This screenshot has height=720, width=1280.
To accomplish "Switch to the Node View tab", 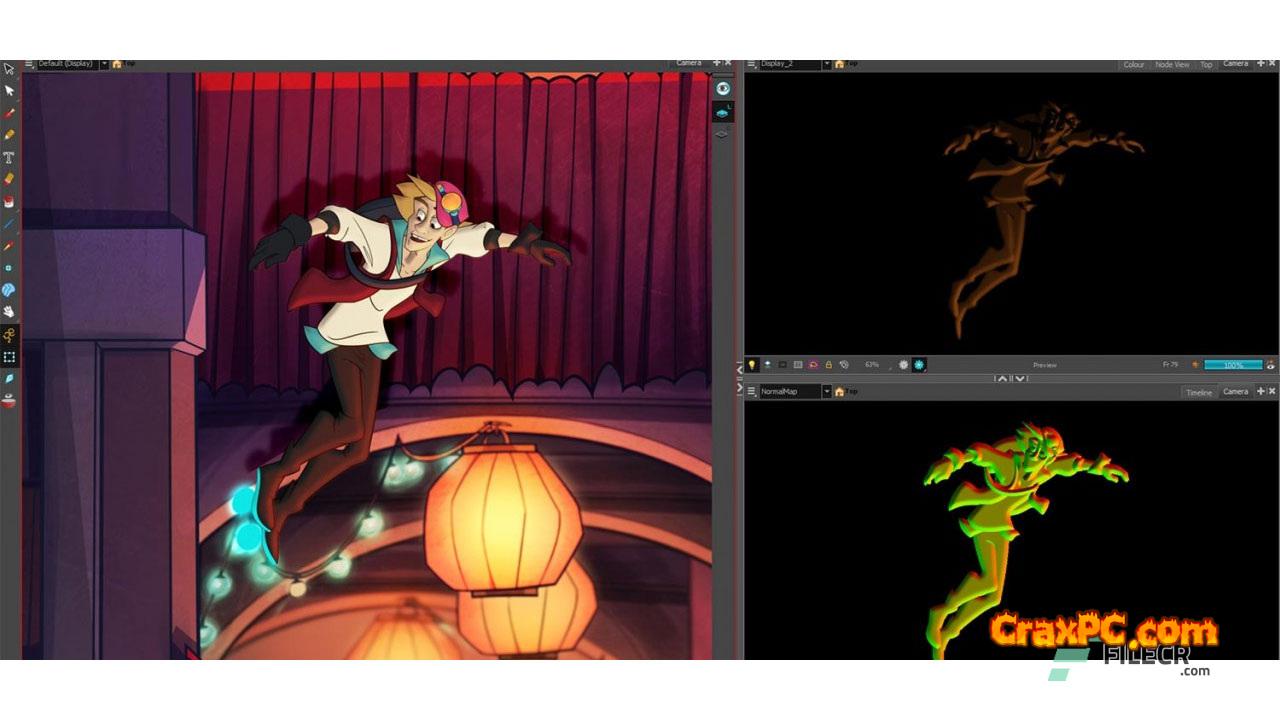I will click(x=1172, y=64).
